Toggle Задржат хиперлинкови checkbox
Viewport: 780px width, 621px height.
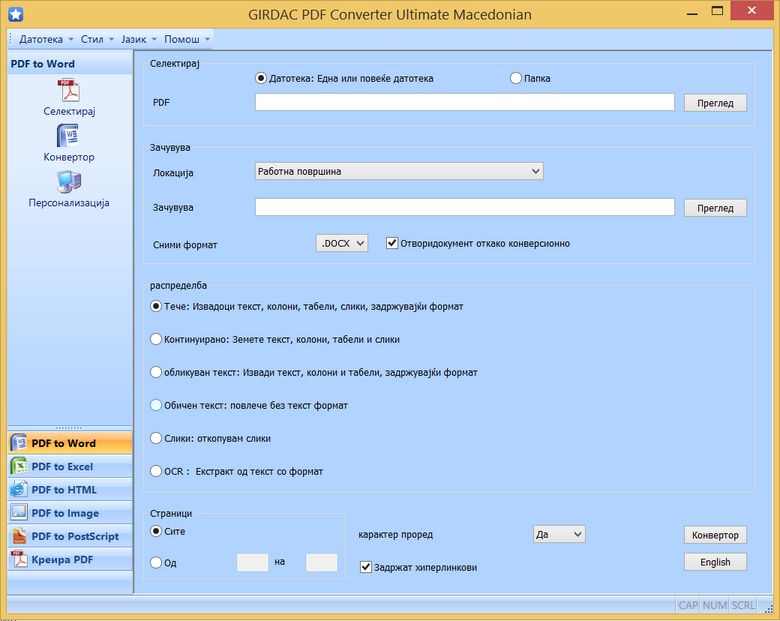(x=366, y=567)
